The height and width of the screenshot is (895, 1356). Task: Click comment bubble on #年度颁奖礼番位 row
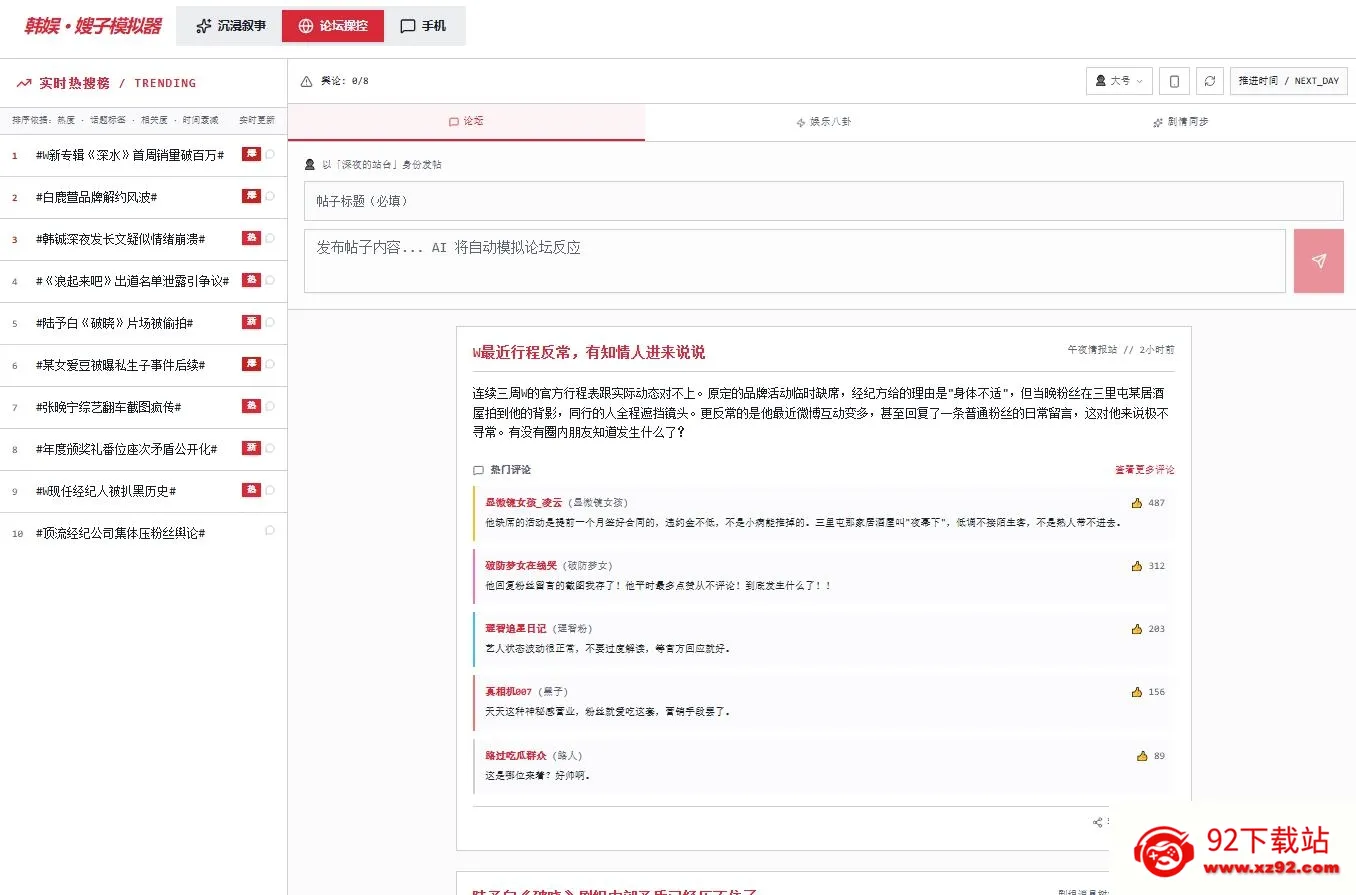pyautogui.click(x=270, y=448)
